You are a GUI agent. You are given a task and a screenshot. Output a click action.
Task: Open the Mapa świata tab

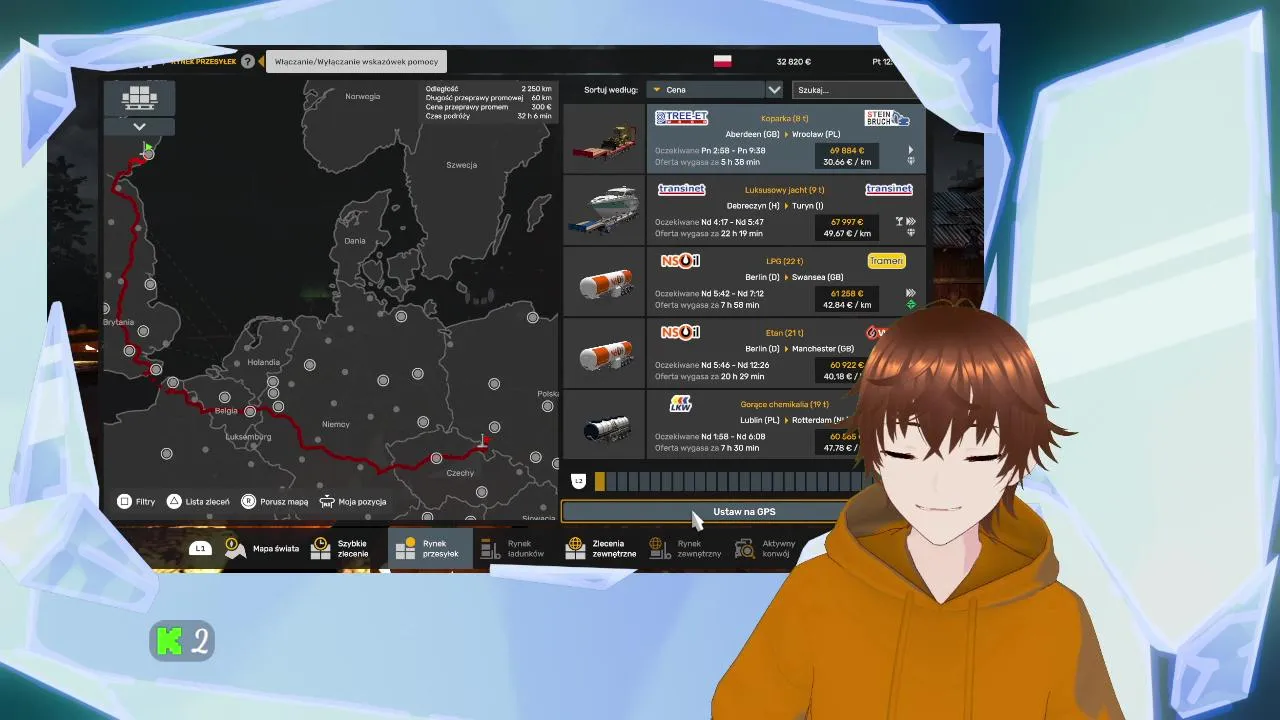pos(262,548)
